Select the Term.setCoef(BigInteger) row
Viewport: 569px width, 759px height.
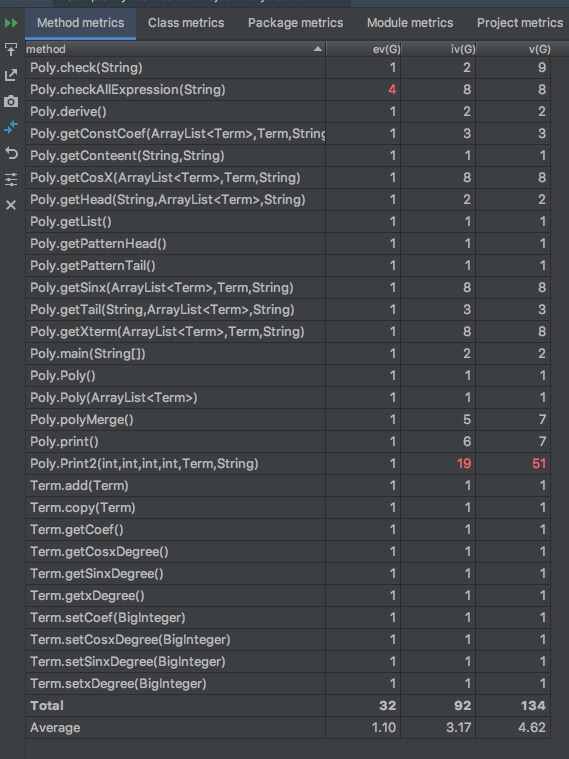(288, 618)
